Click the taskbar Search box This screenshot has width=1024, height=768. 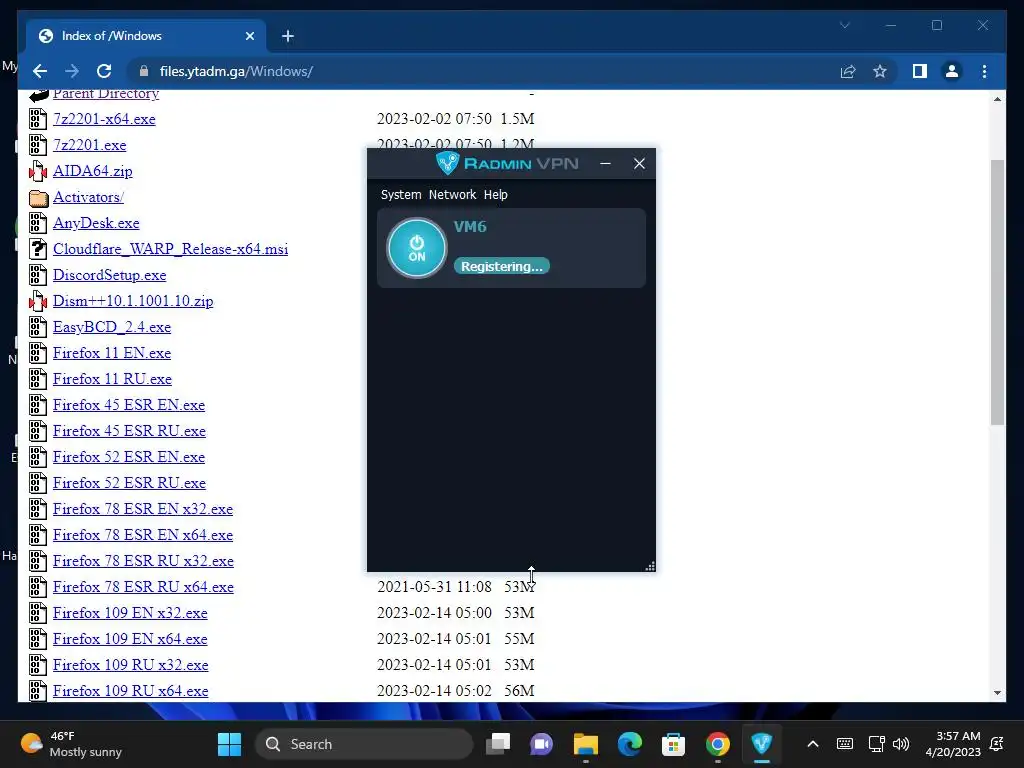tap(364, 744)
